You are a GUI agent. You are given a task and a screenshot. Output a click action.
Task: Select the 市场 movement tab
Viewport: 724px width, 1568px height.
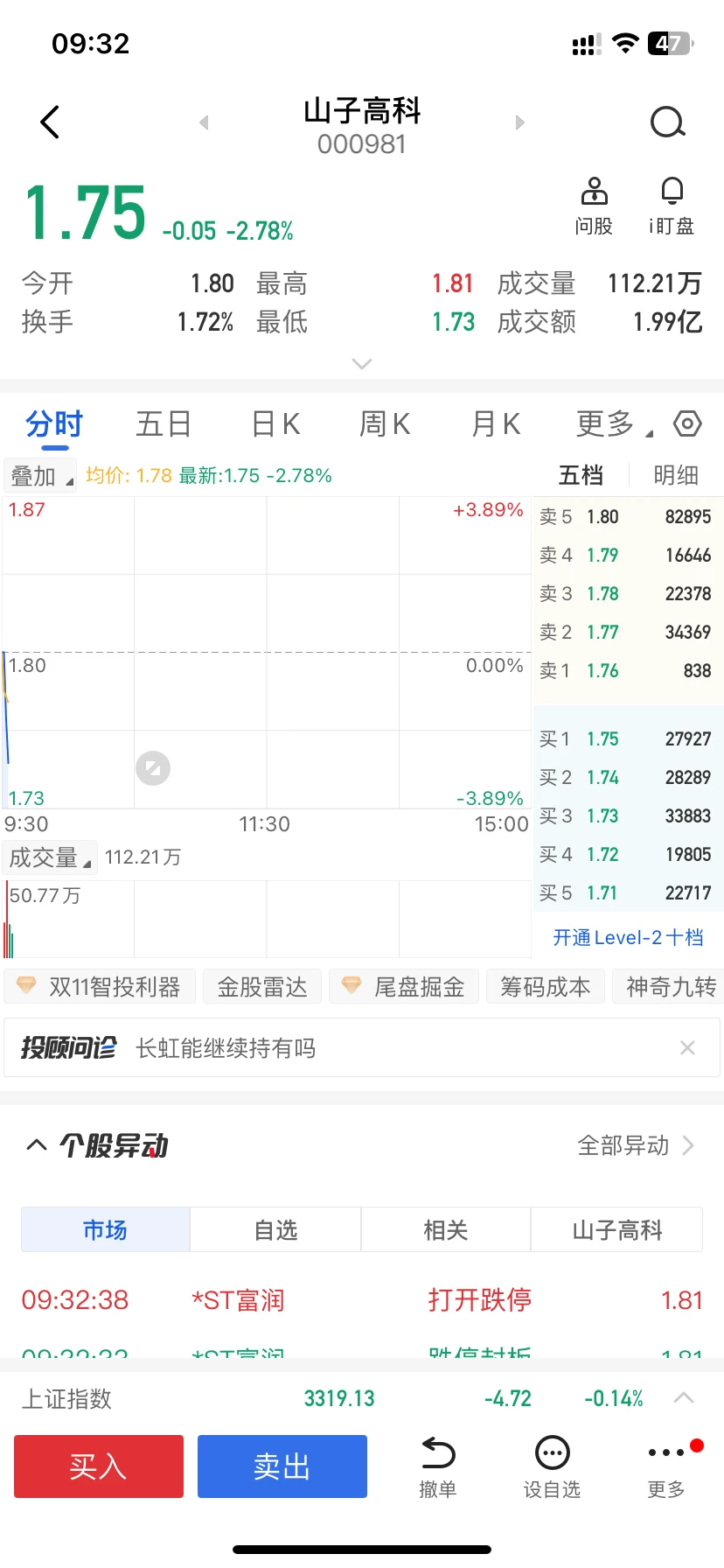click(106, 1229)
